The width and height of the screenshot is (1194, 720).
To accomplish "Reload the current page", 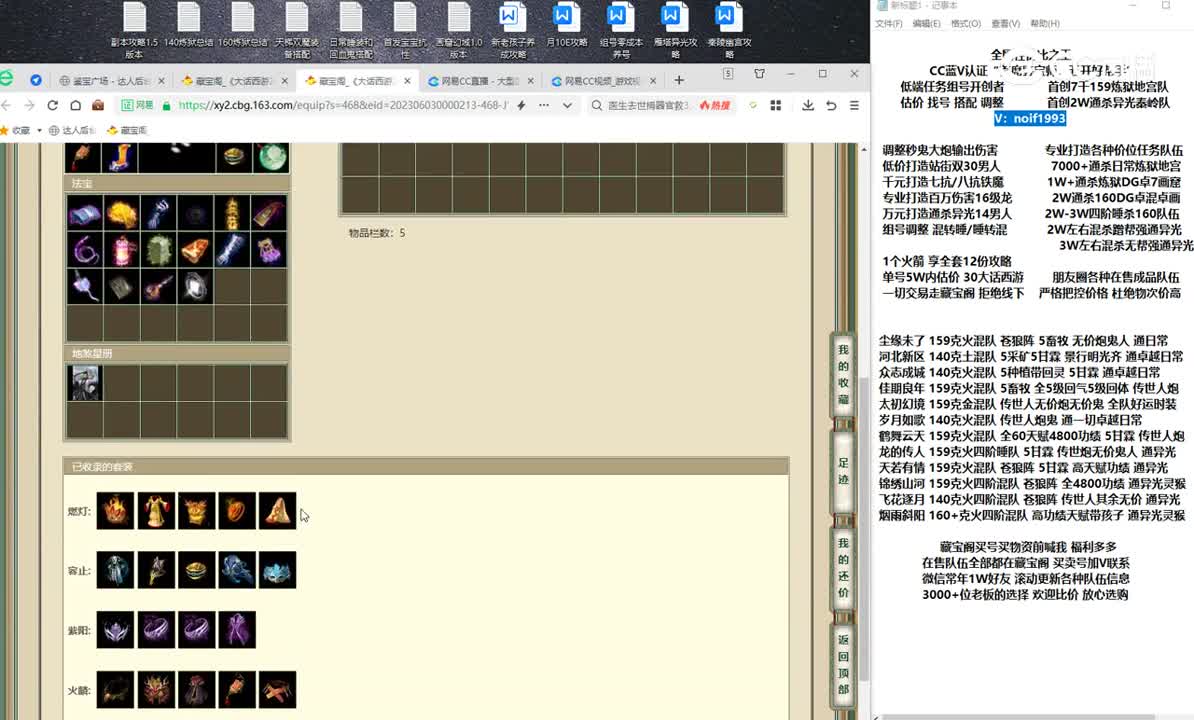I will pos(53,105).
